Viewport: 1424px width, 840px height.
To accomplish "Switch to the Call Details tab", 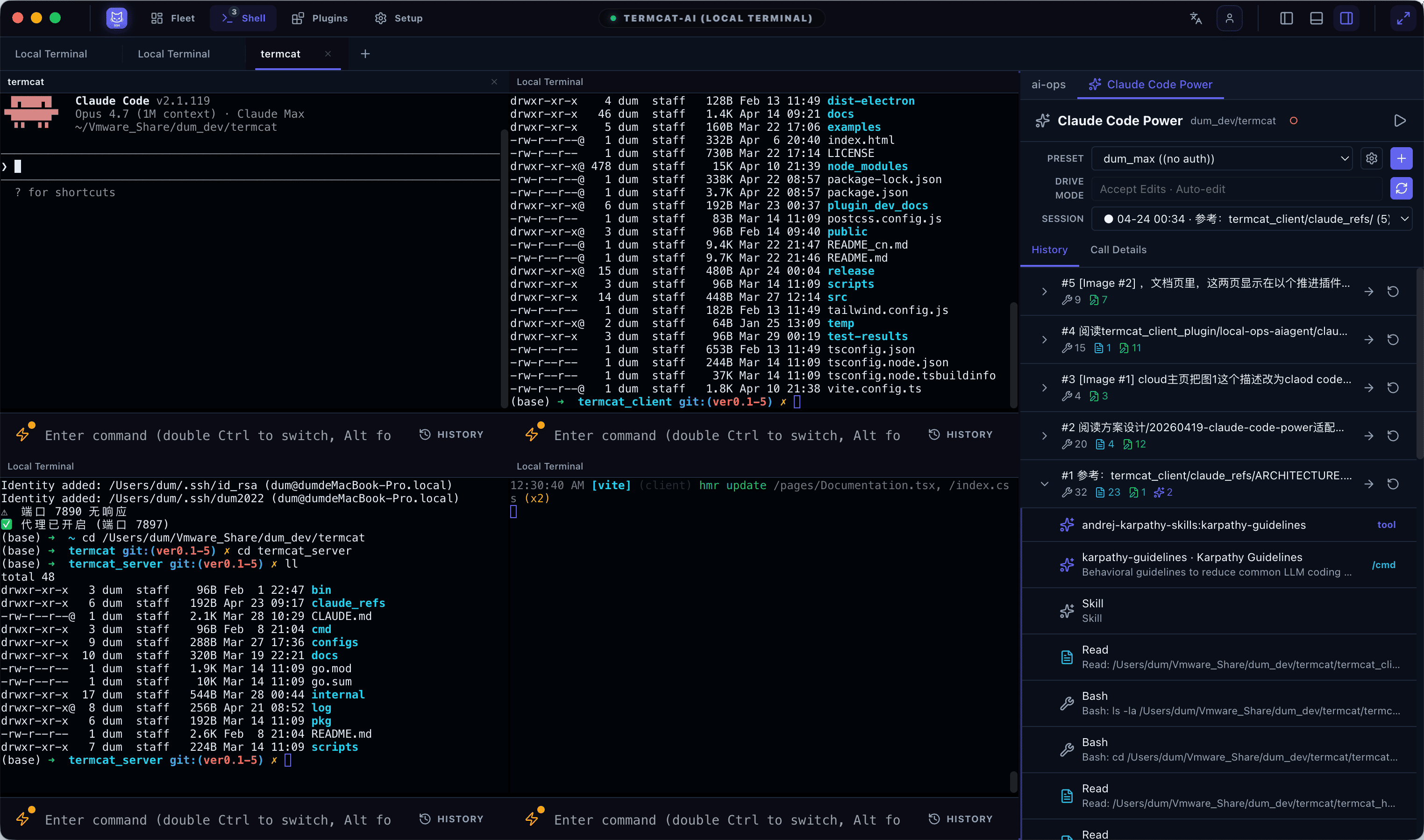I will [x=1118, y=249].
